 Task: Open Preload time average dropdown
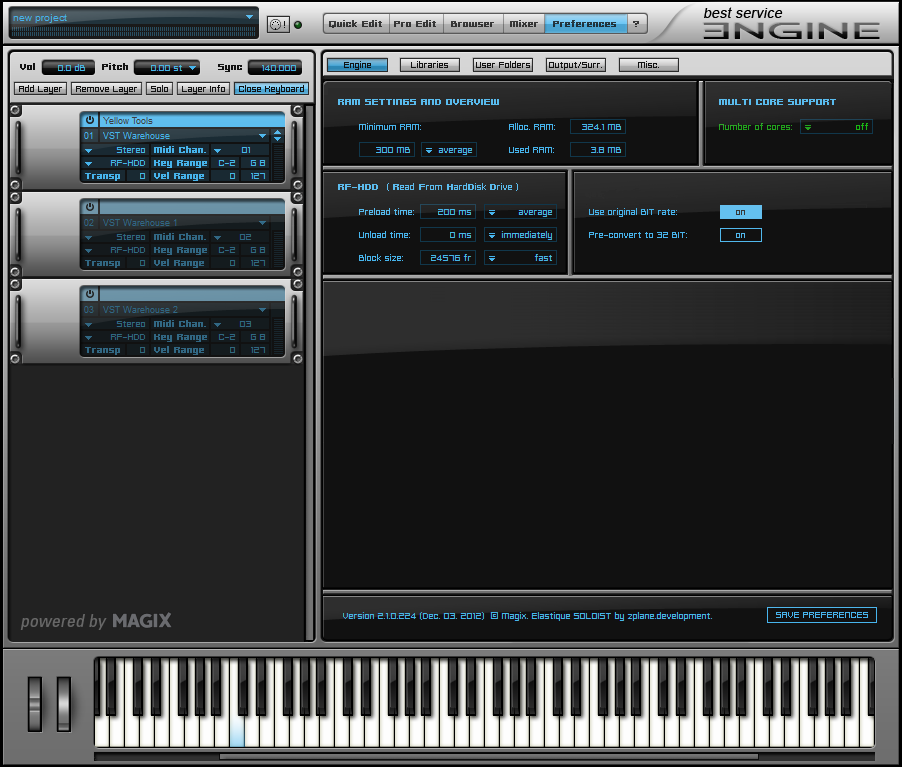coord(520,212)
